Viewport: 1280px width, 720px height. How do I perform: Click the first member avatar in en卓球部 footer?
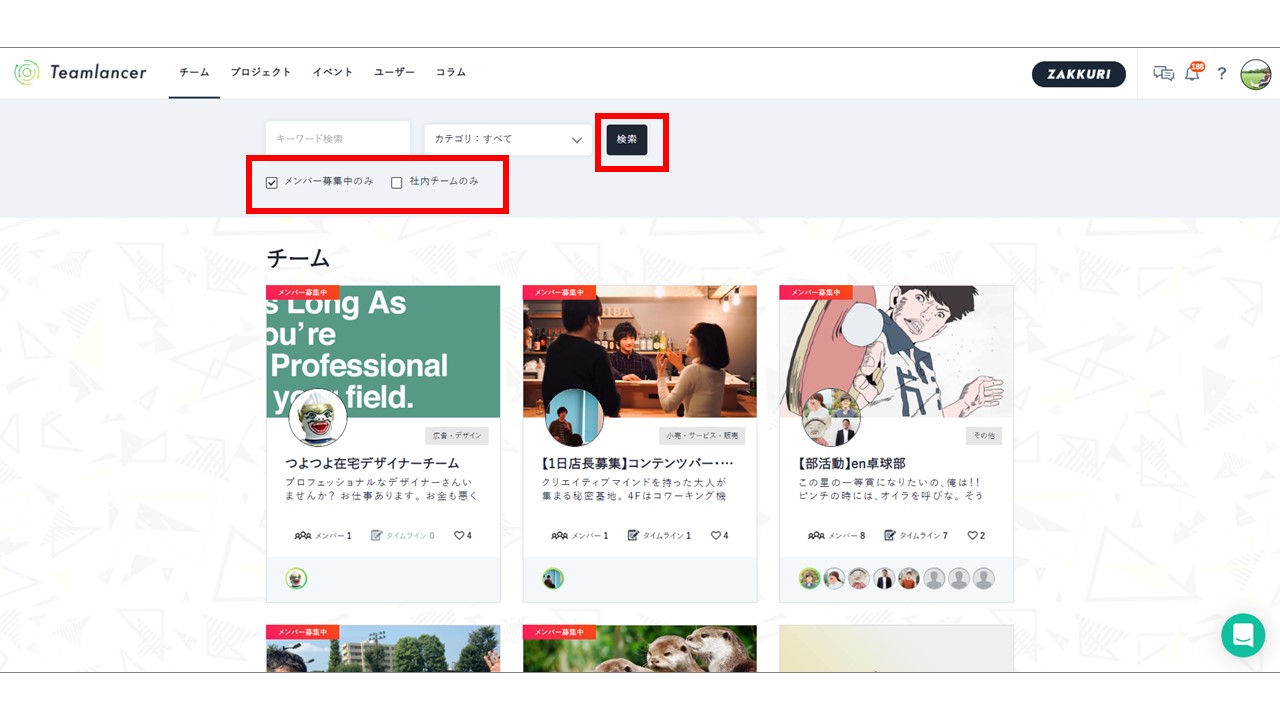(x=809, y=579)
